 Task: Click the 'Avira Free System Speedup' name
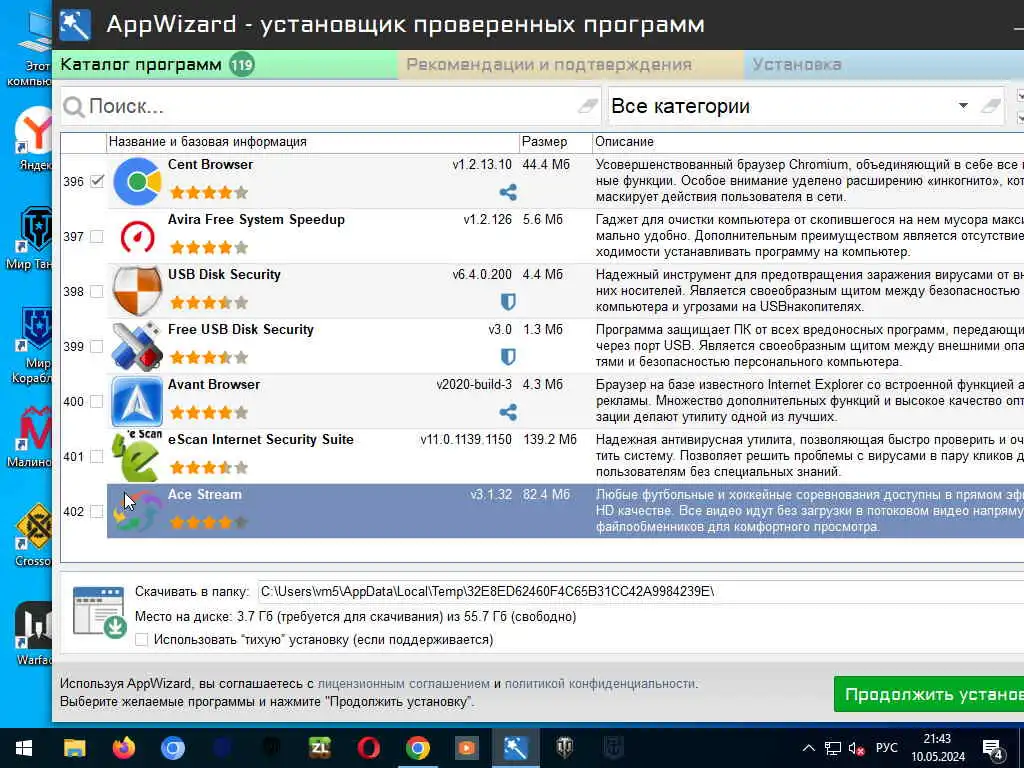pyautogui.click(x=256, y=219)
